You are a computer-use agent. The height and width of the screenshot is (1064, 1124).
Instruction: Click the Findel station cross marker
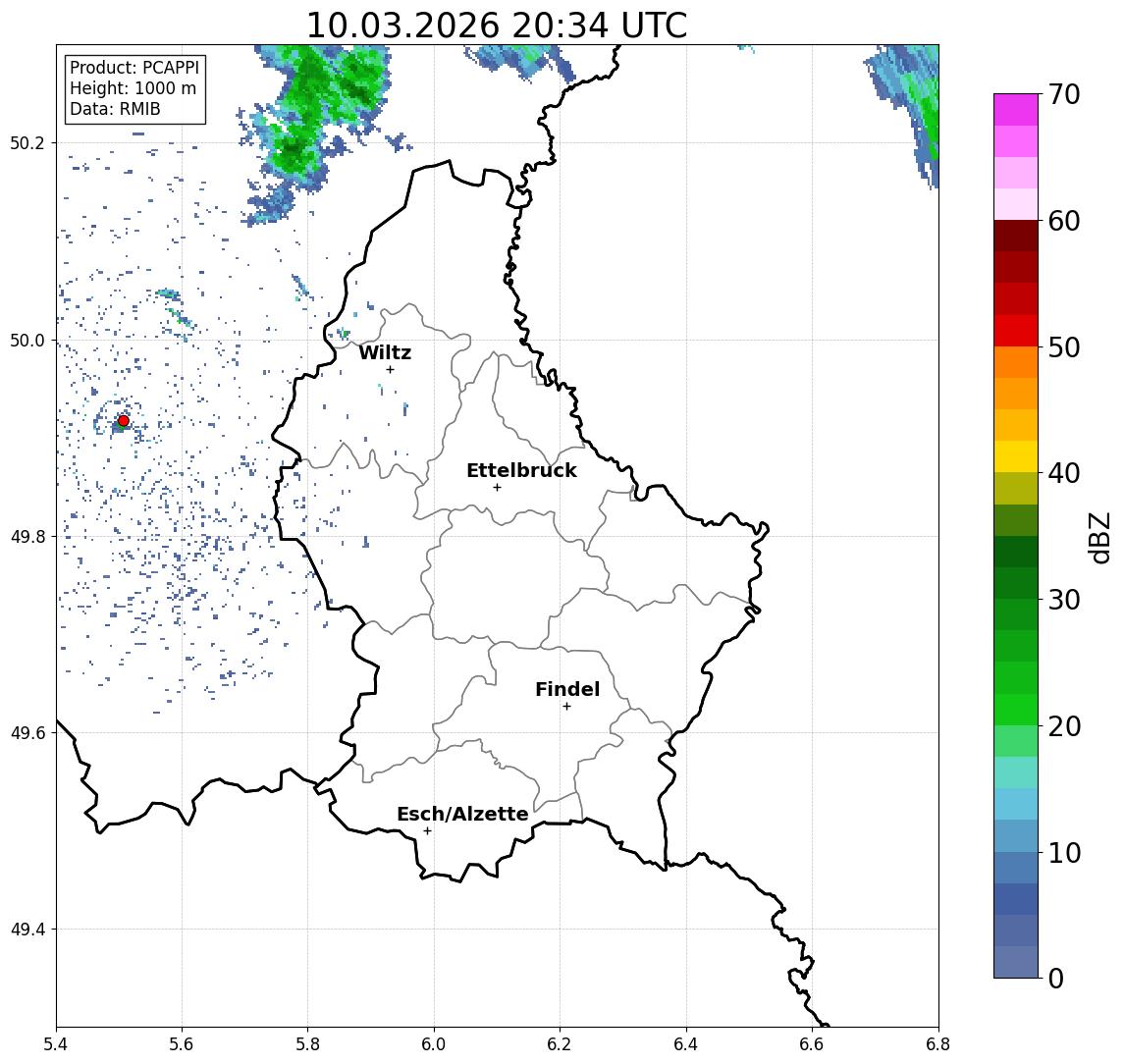click(566, 707)
